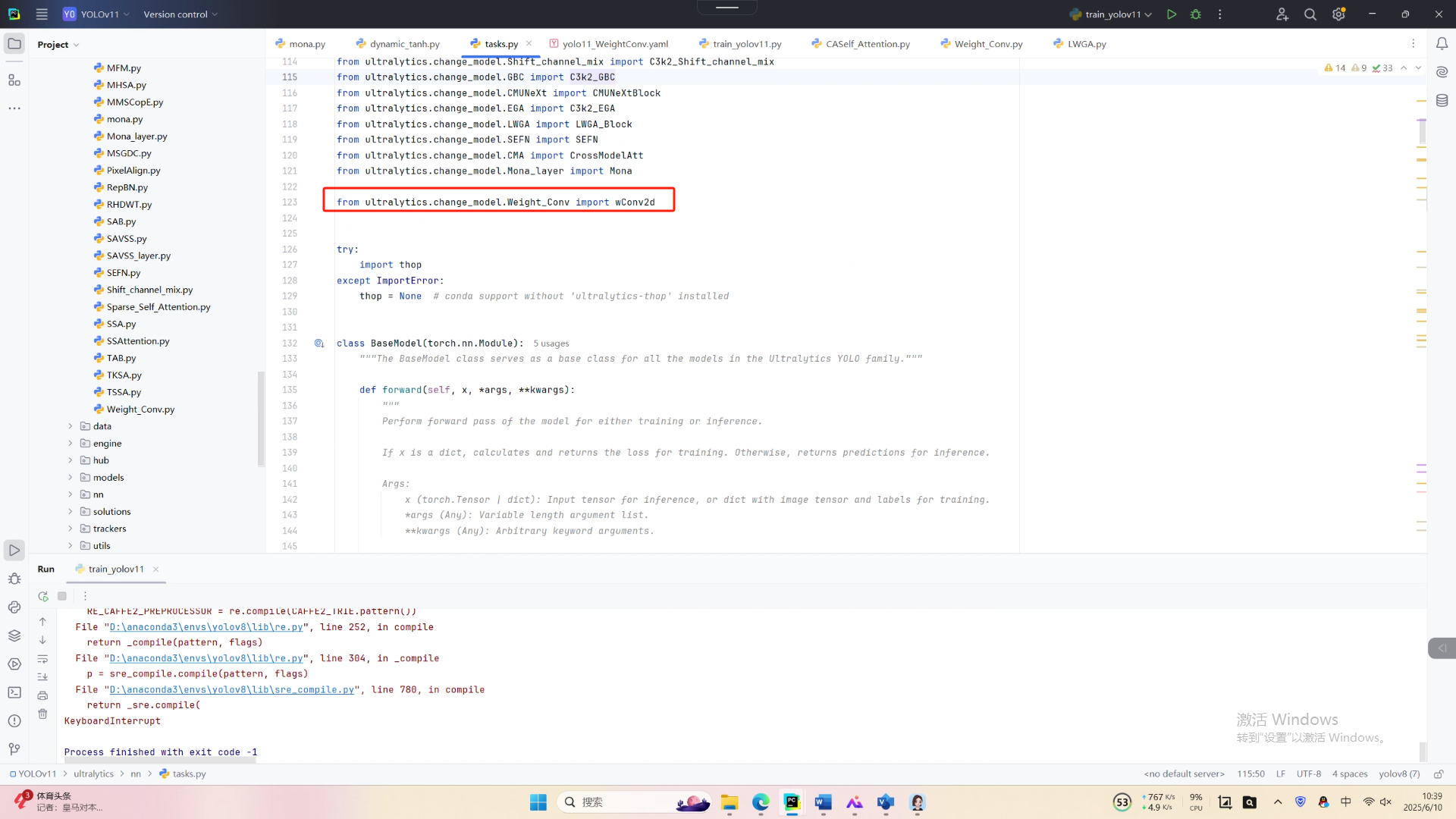Stop the running process square icon
Screen dimensions: 1456x819
[62, 596]
